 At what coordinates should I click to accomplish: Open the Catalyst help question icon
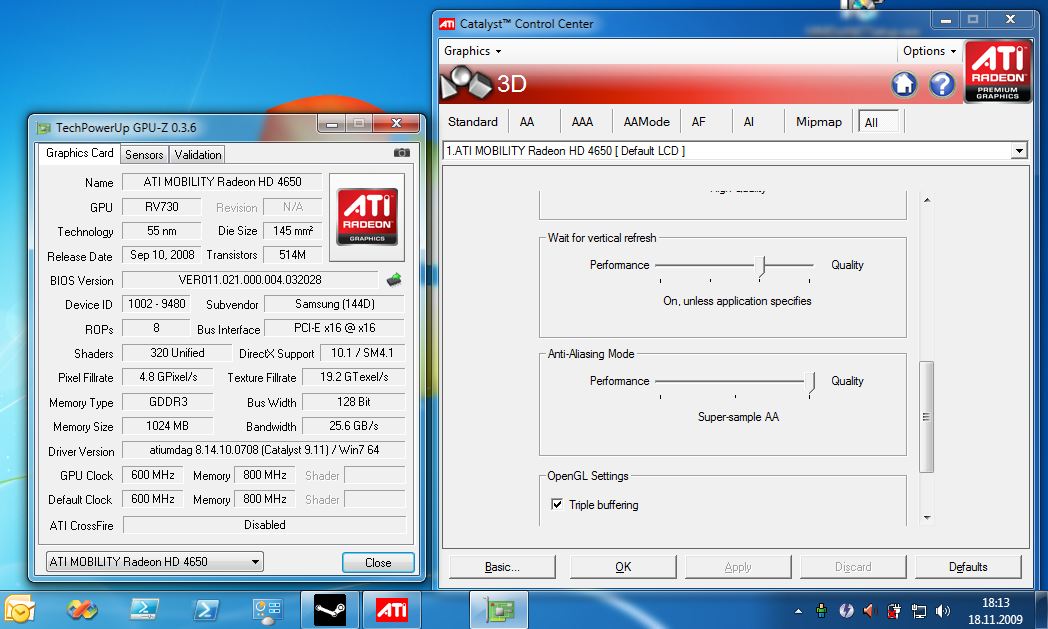(x=942, y=84)
